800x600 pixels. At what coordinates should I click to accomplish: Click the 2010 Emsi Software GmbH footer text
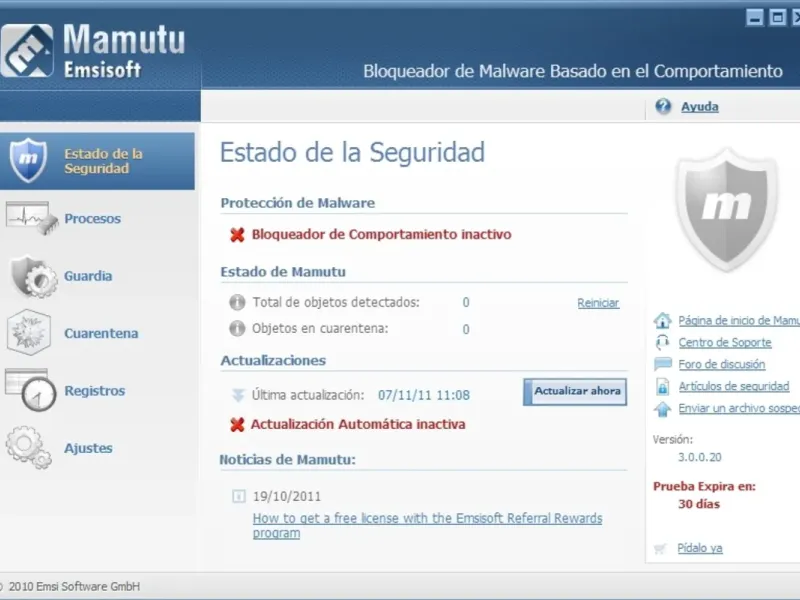[74, 587]
